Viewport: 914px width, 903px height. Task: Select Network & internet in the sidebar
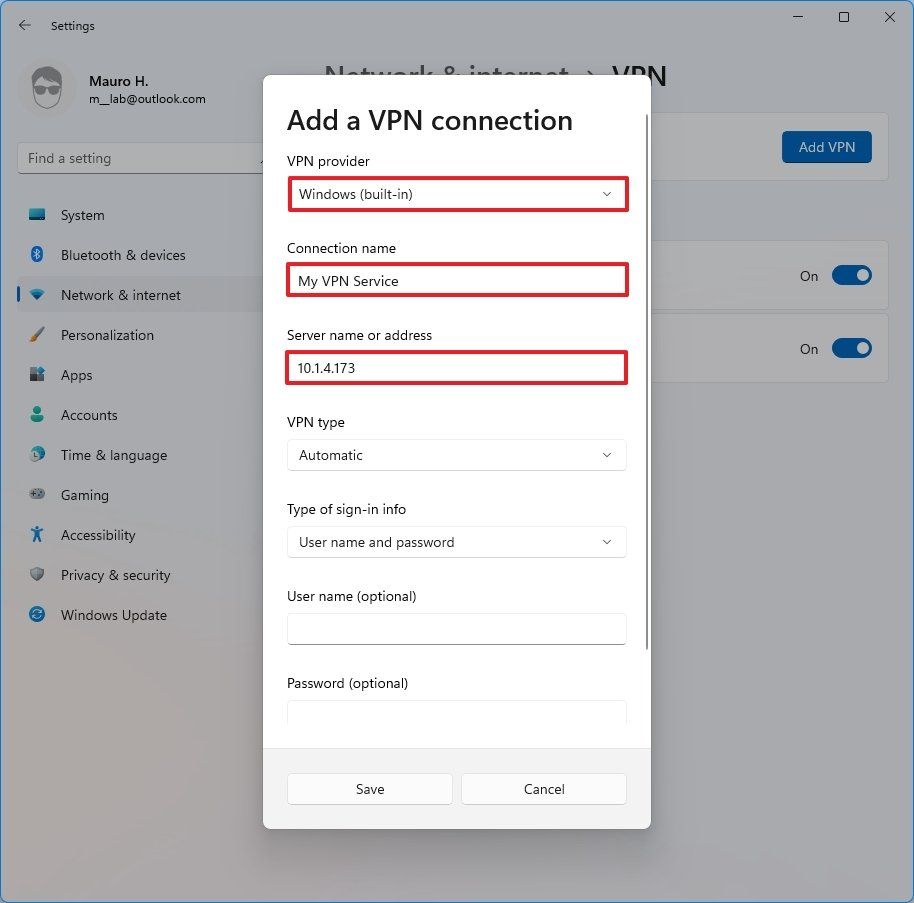(x=120, y=295)
